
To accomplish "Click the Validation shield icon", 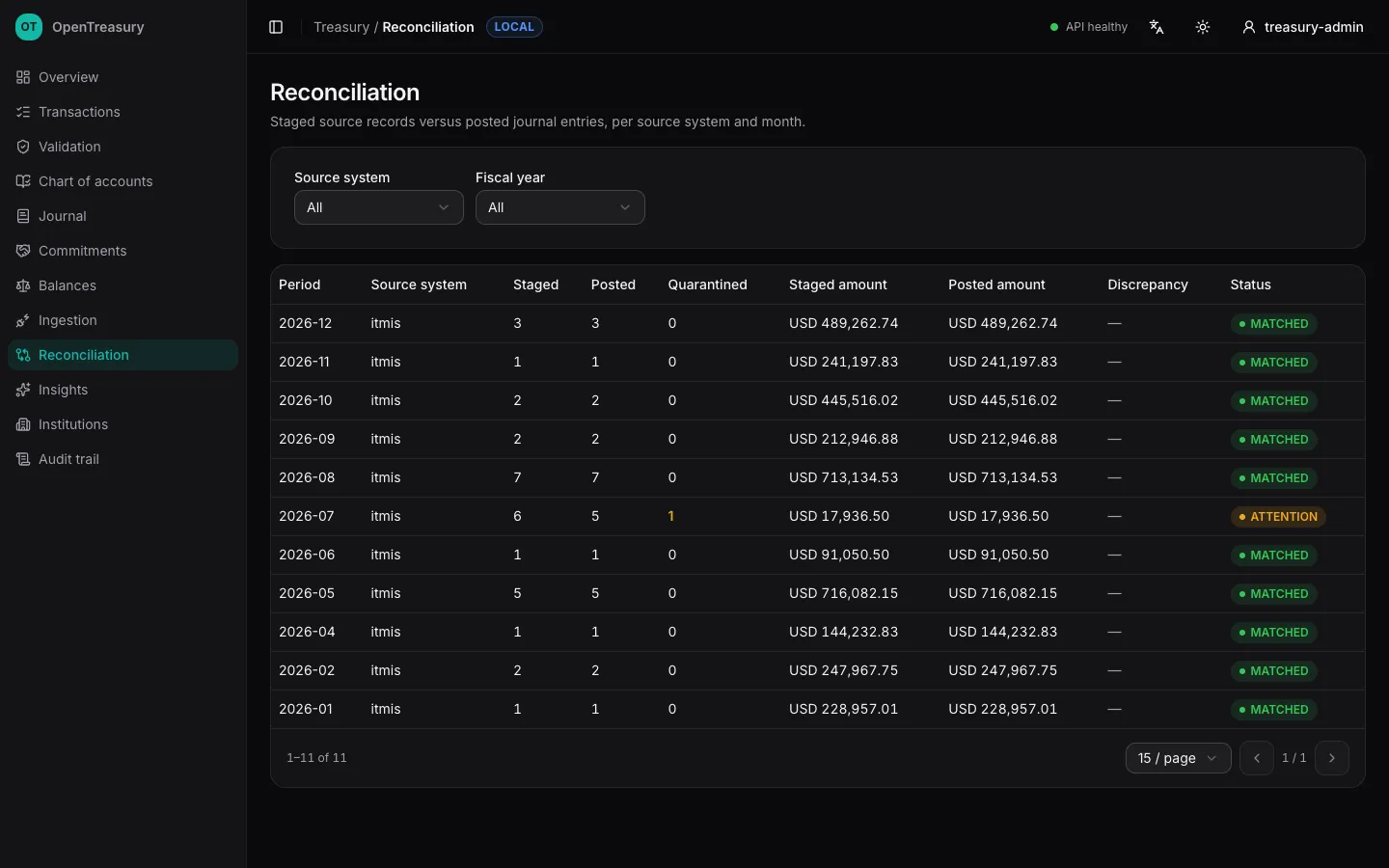I will tap(23, 147).
